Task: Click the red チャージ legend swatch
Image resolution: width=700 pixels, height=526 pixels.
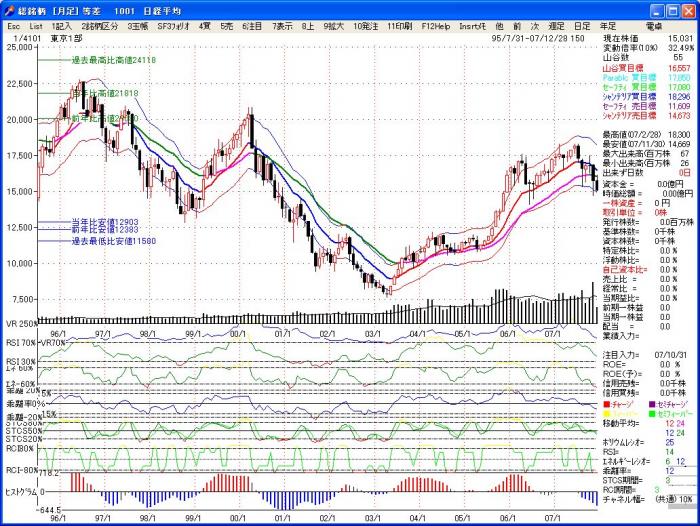Action: 606,402
